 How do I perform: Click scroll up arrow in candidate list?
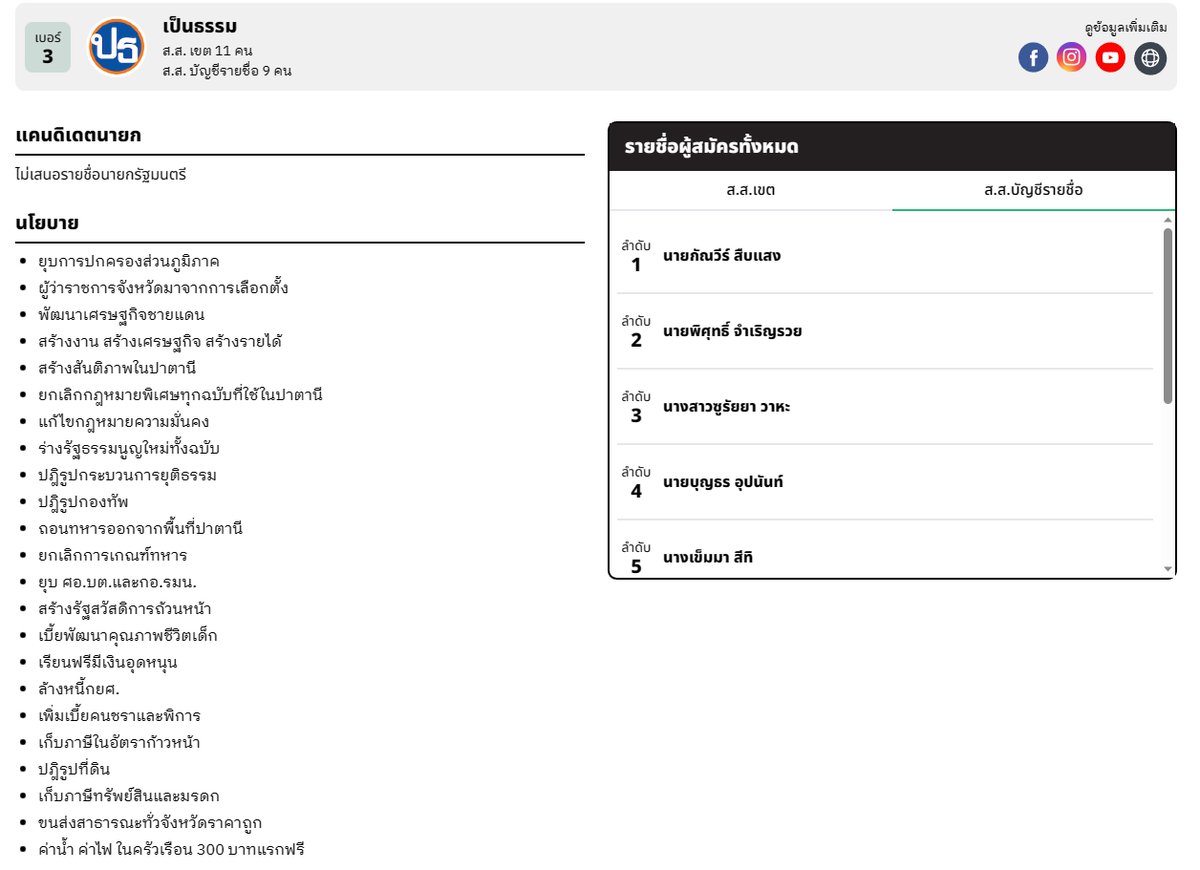(1168, 219)
